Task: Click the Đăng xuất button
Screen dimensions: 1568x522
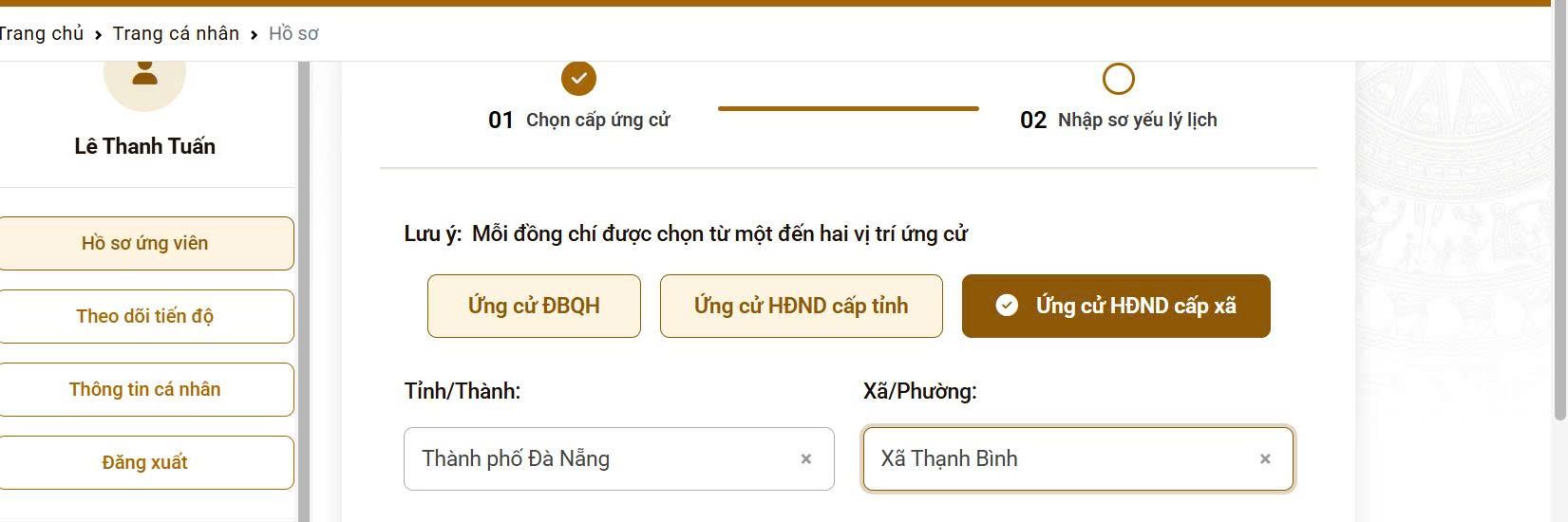Action: (x=144, y=462)
